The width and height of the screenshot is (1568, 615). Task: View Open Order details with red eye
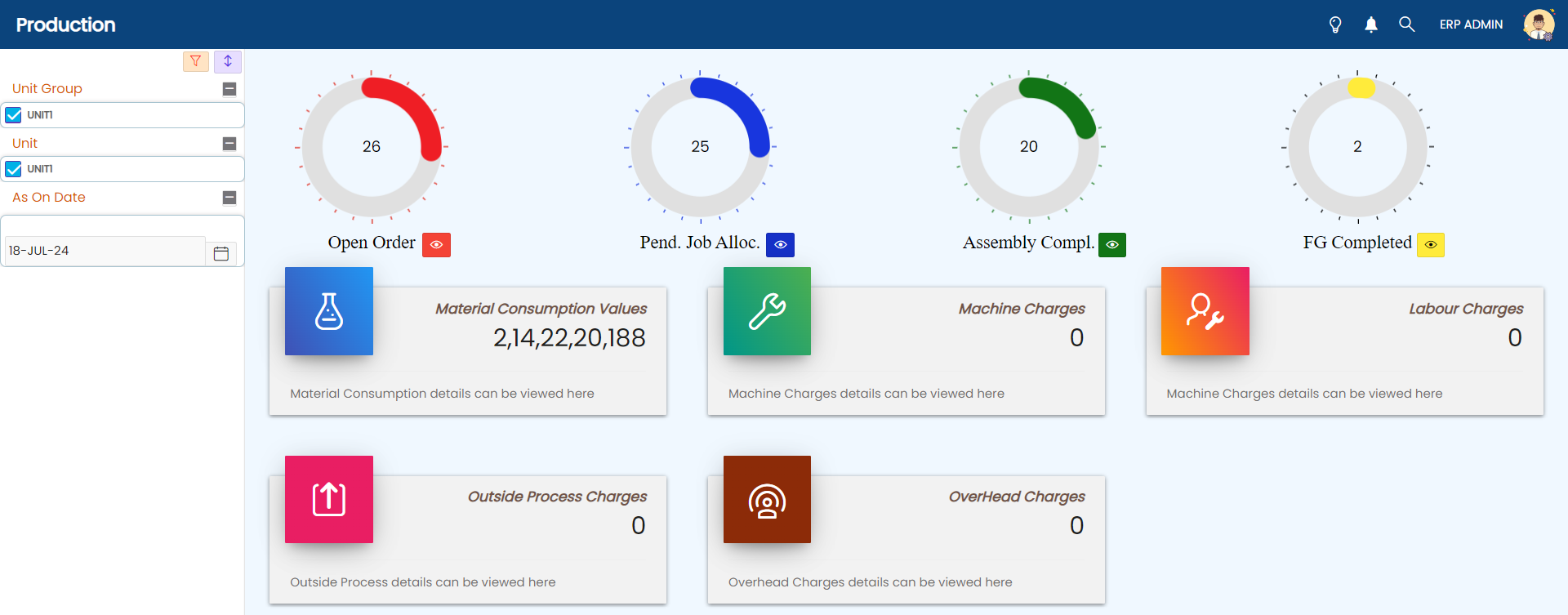coord(436,244)
